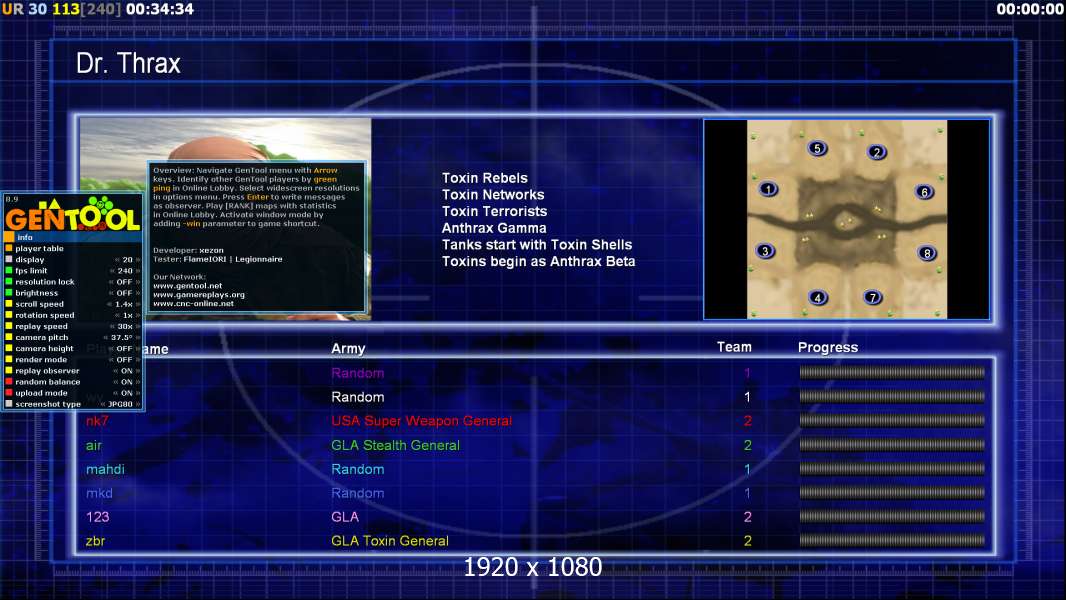Click red square beside upload mode
This screenshot has height=600, width=1066.
point(9,393)
